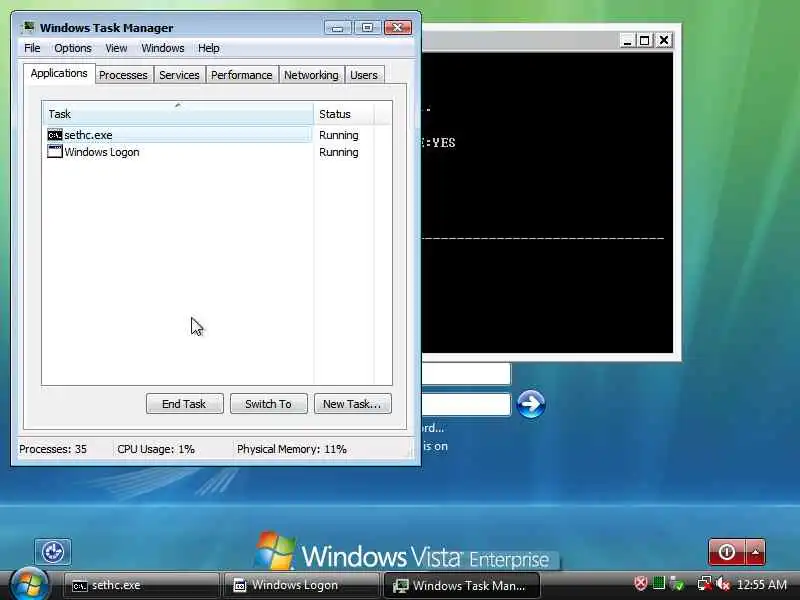Click the CPU Usage: 1% status text
This screenshot has width=800, height=600.
tap(156, 449)
